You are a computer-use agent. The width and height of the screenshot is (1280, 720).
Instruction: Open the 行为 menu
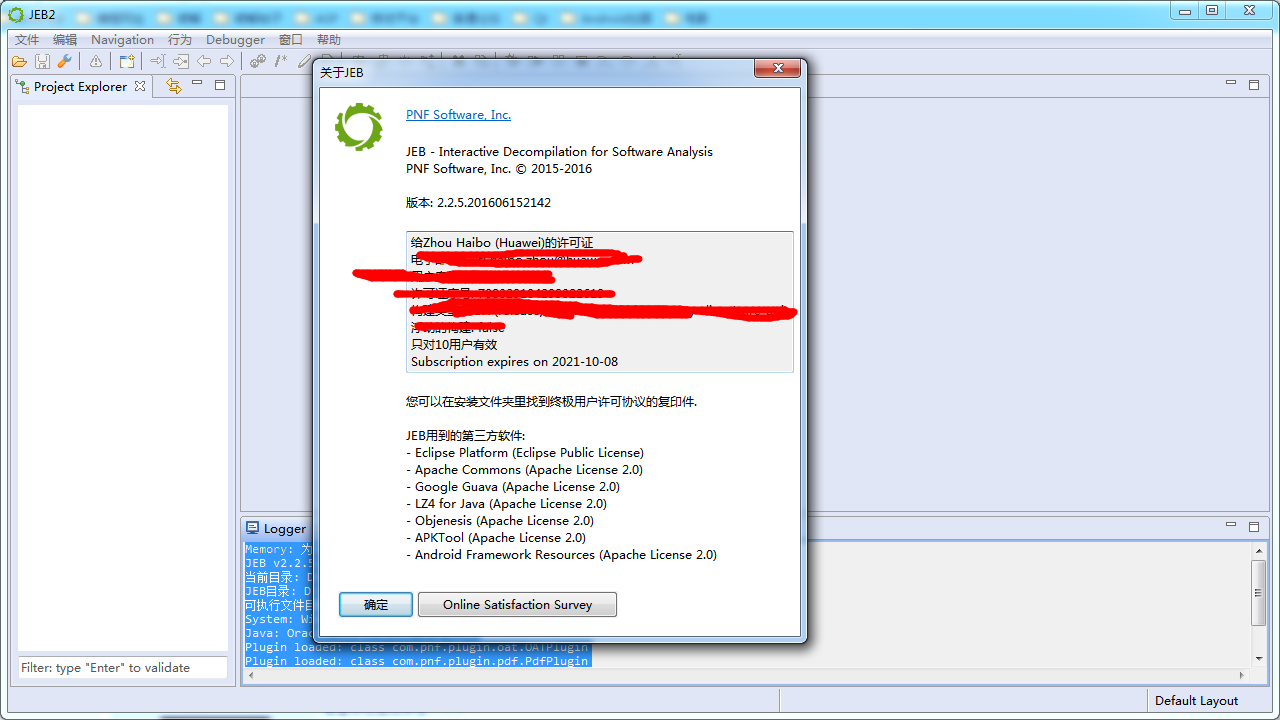coord(180,40)
